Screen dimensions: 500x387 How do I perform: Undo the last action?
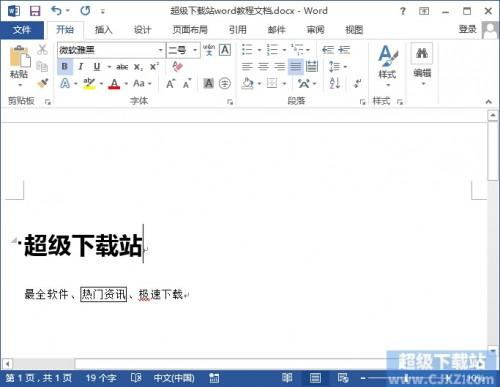[56, 11]
